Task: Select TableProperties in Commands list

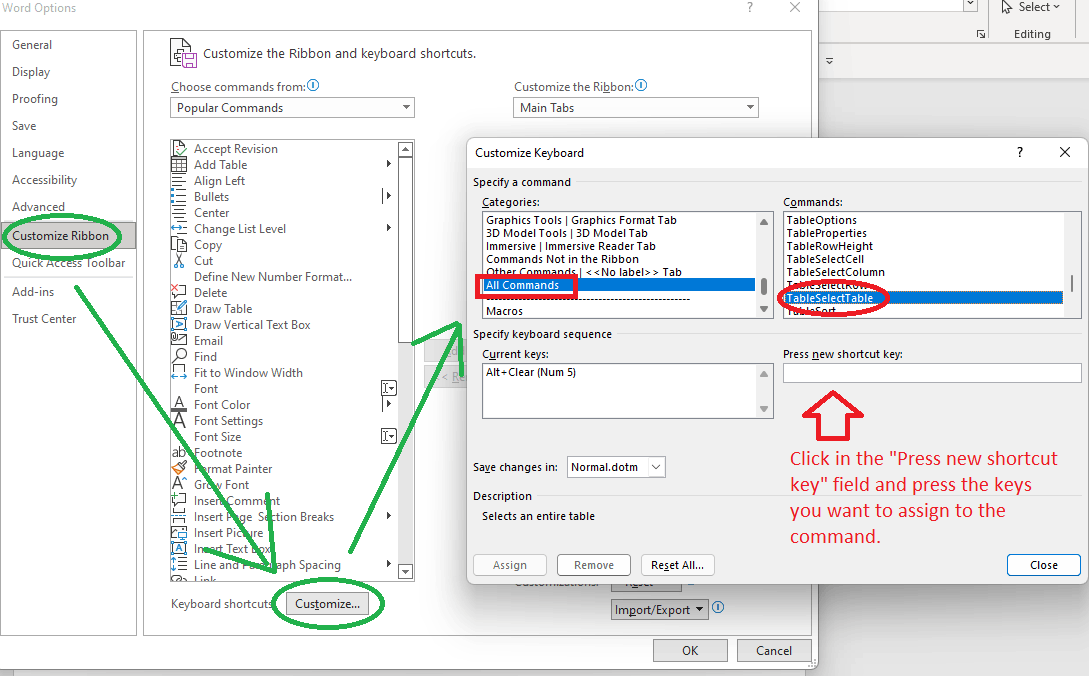Action: (x=826, y=233)
